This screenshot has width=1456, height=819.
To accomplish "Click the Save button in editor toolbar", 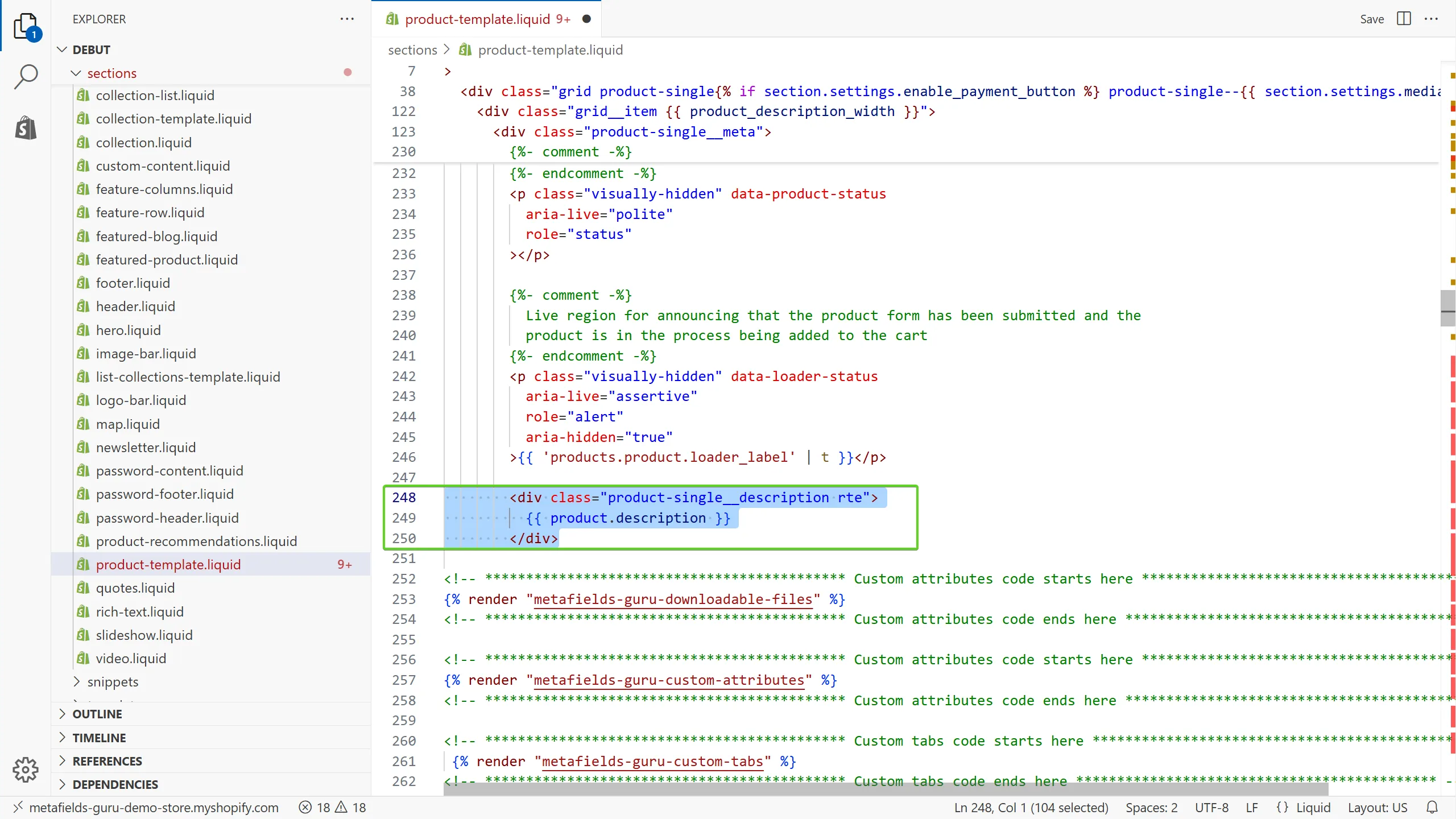I will point(1372,19).
